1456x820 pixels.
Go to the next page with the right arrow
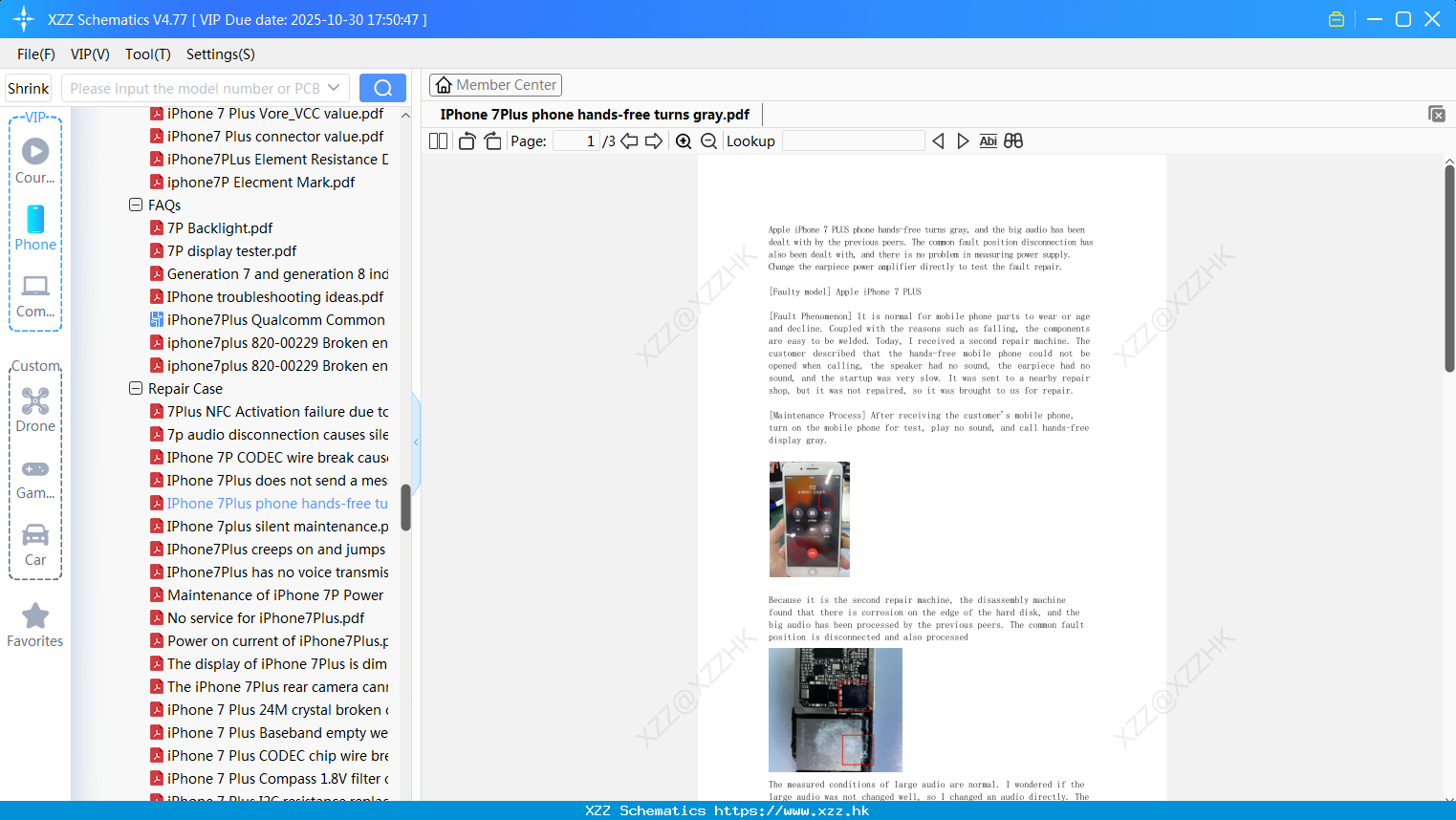[x=654, y=141]
